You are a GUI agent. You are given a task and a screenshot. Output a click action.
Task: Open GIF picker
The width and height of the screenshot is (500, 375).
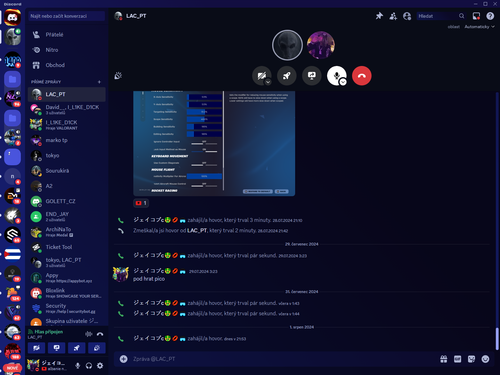click(458, 359)
